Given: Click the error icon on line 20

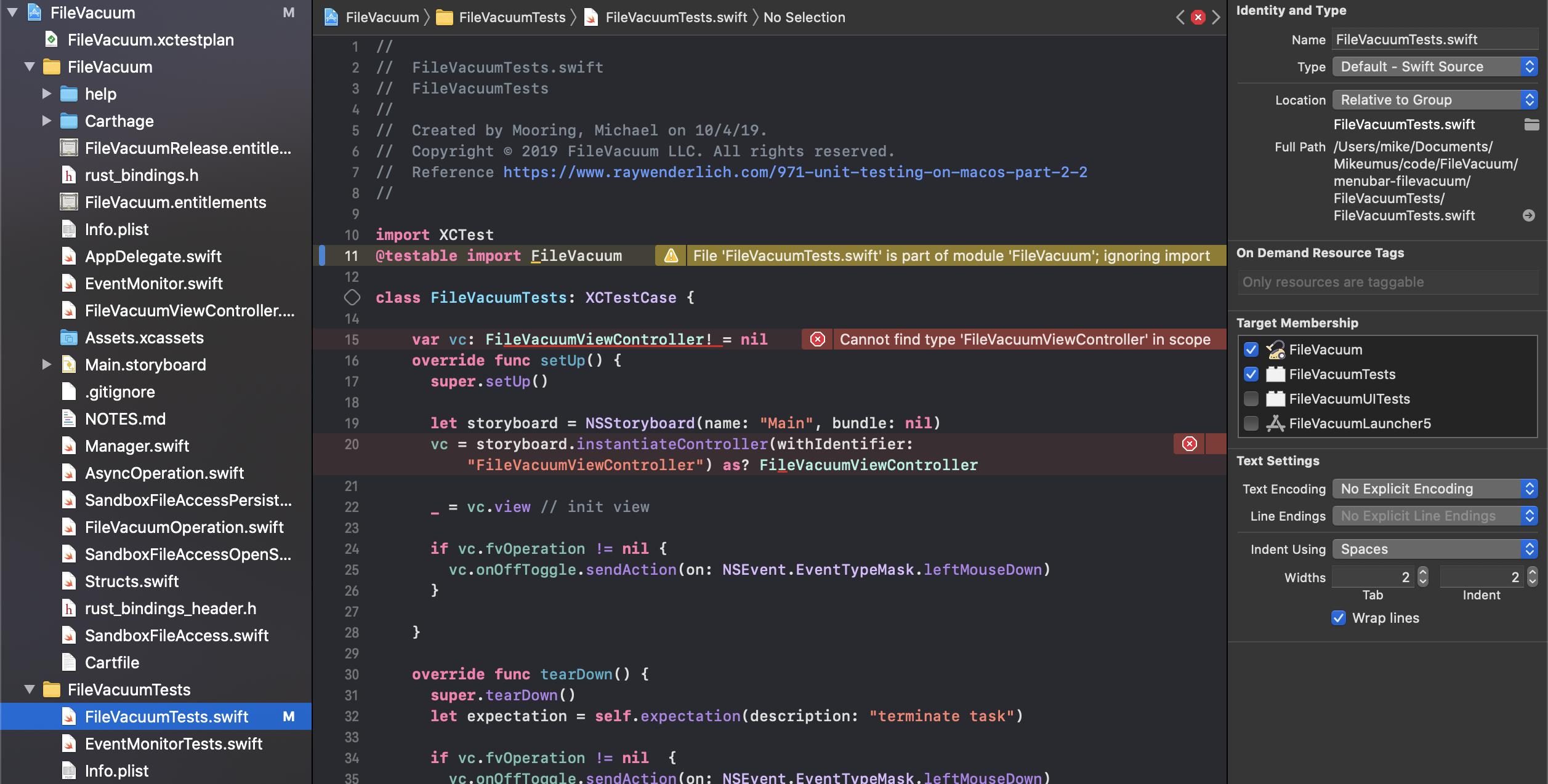Looking at the screenshot, I should [x=1189, y=444].
